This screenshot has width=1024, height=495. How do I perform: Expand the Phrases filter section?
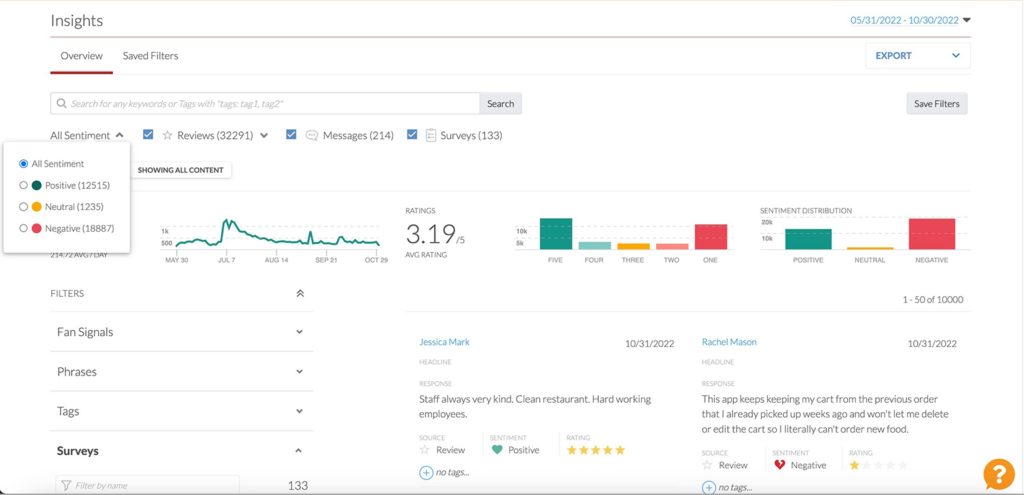pyautogui.click(x=182, y=372)
